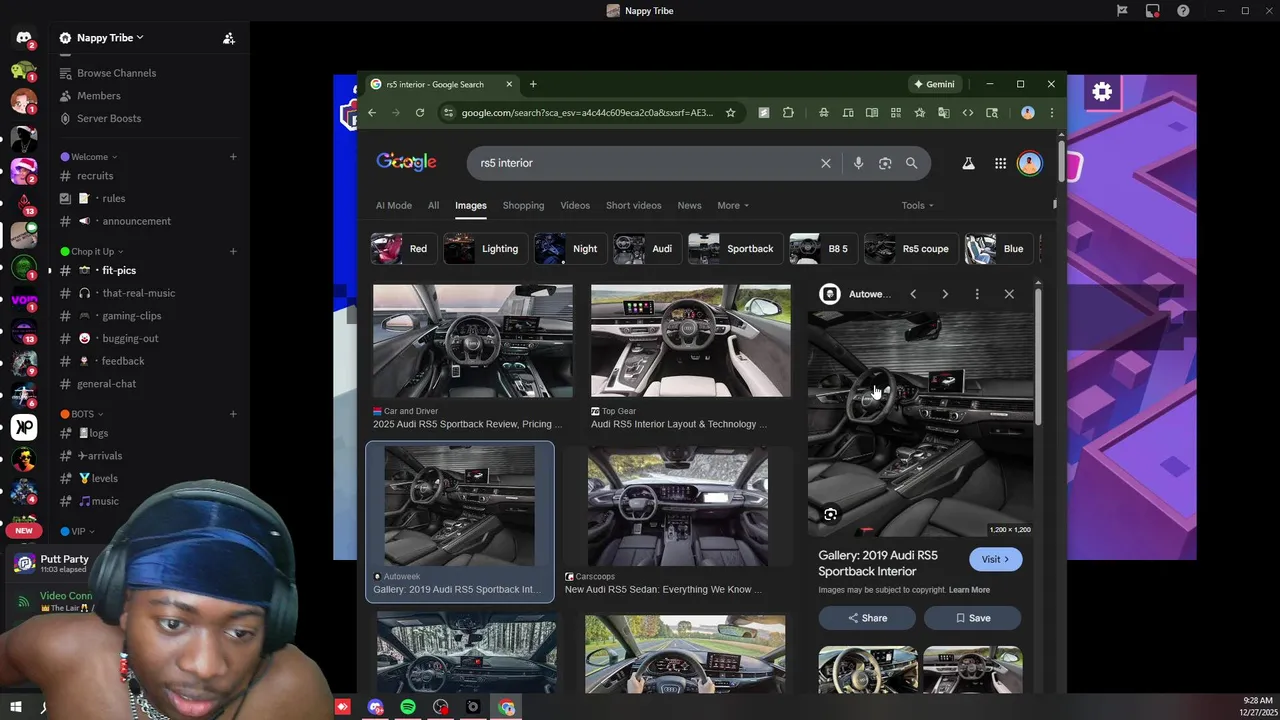Switch to the Shopping tab
Viewport: 1280px width, 720px height.
523,206
